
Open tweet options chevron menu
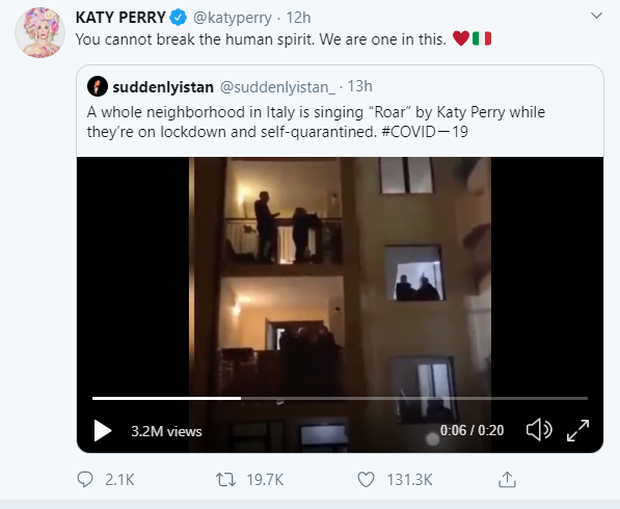pos(597,16)
